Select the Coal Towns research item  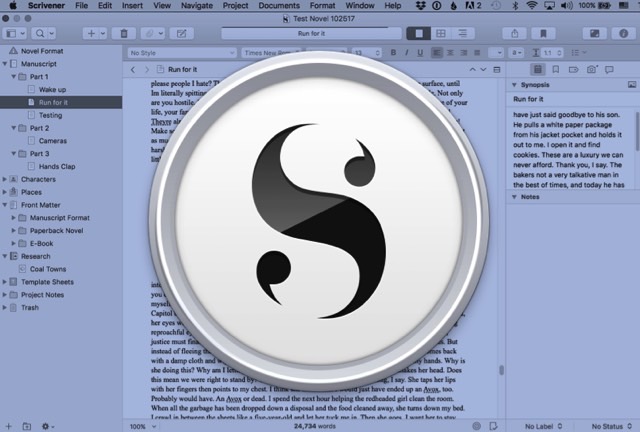click(48, 269)
